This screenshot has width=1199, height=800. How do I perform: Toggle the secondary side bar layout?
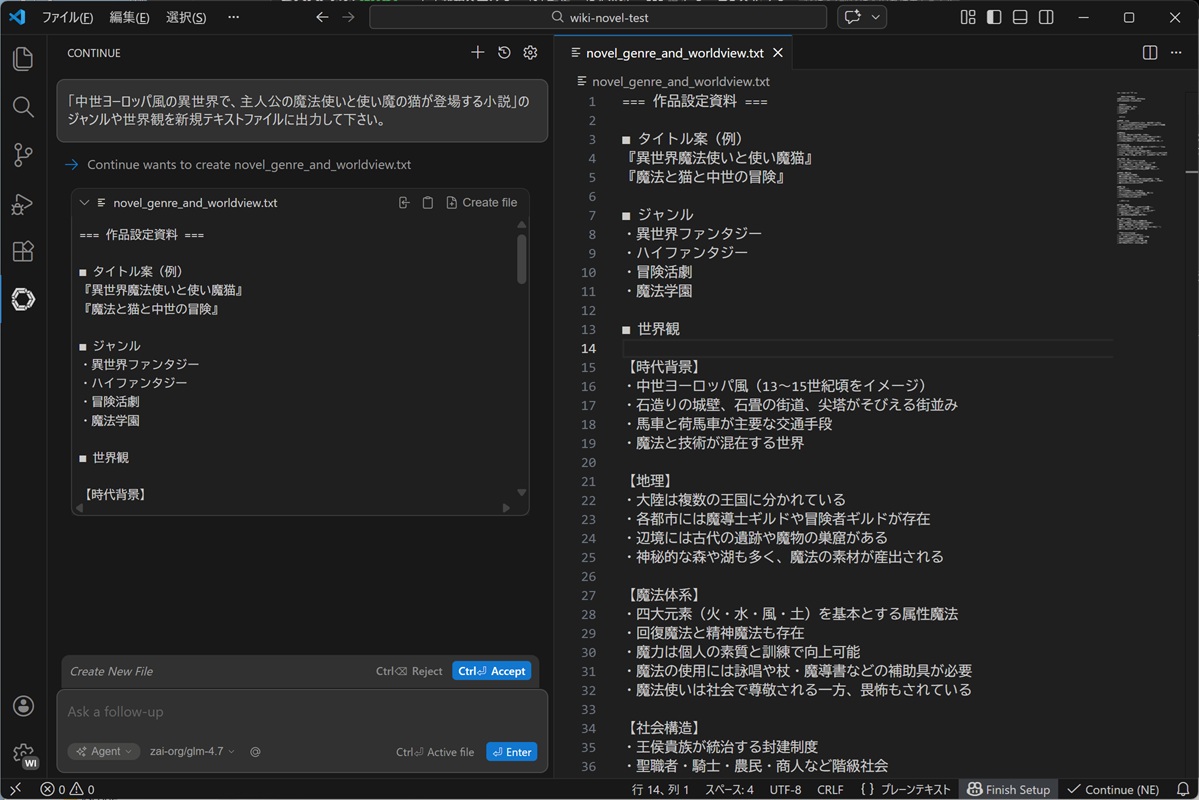1046,18
